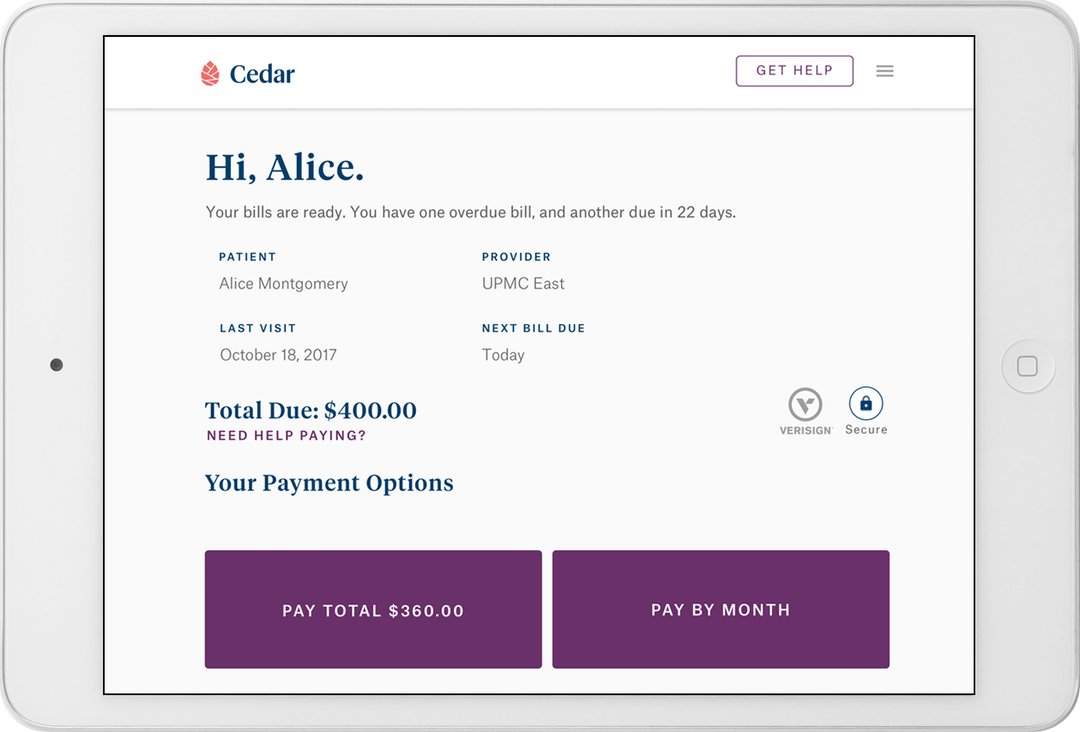Tap the tablet front camera dot

[x=56, y=365]
